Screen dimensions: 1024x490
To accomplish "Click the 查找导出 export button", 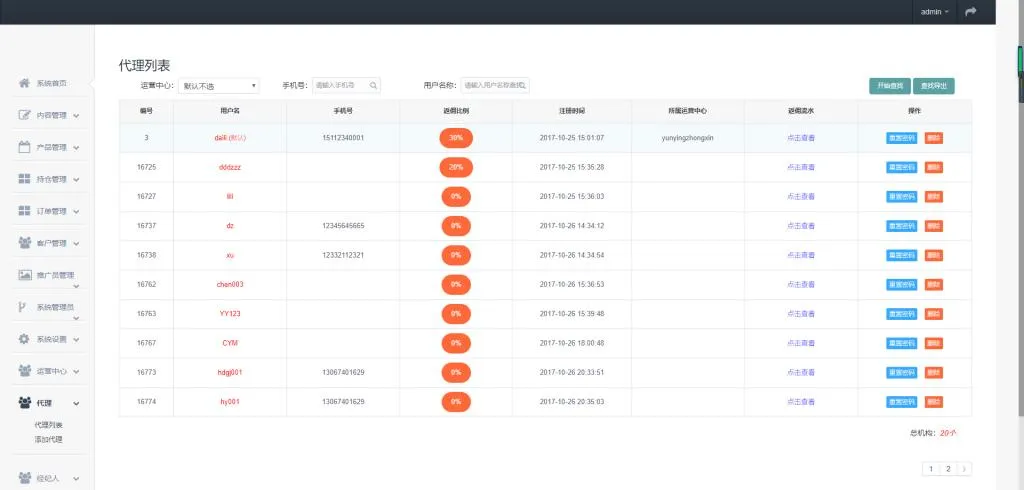I will 933,86.
